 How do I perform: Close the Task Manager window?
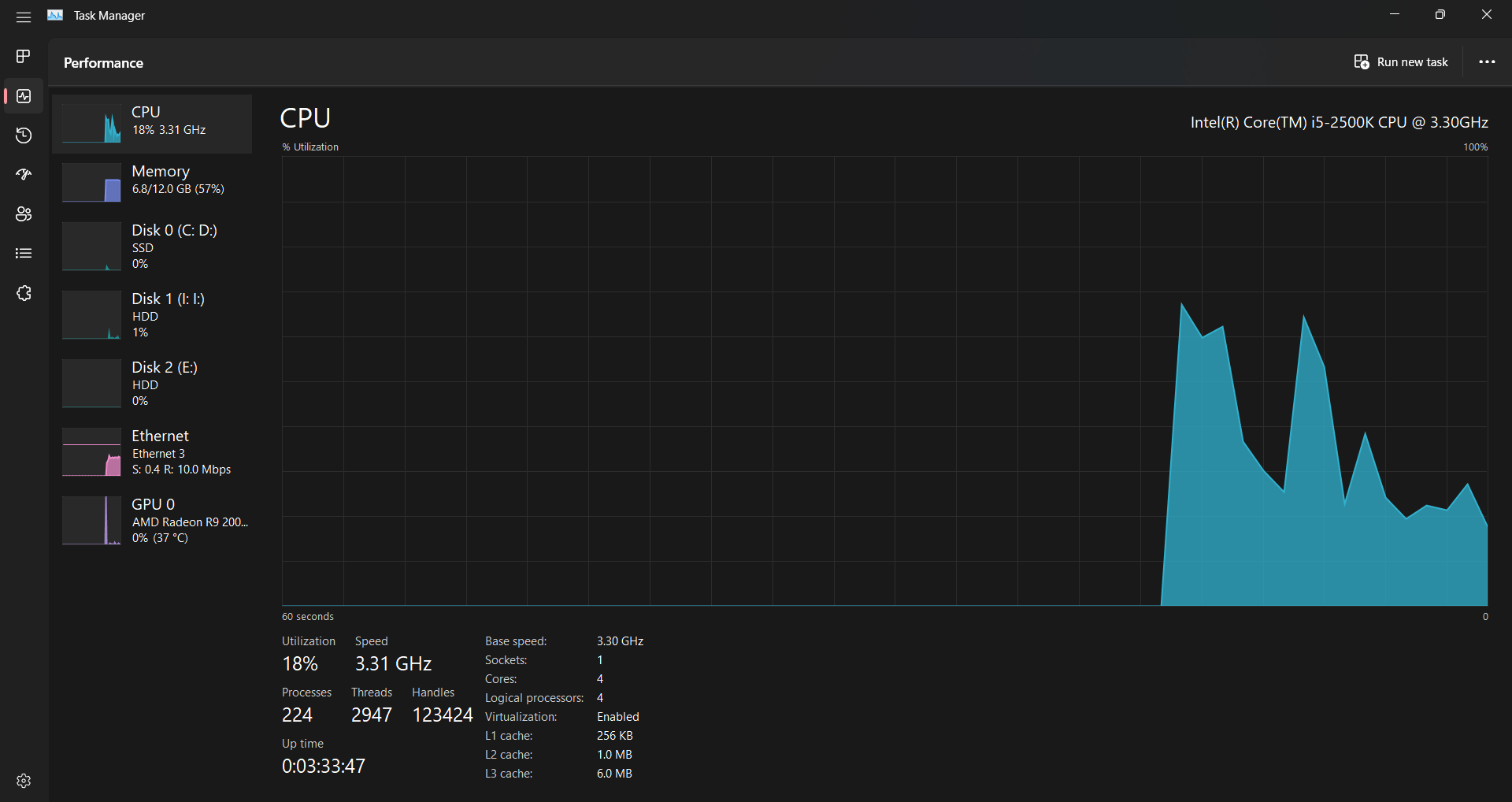click(1487, 14)
